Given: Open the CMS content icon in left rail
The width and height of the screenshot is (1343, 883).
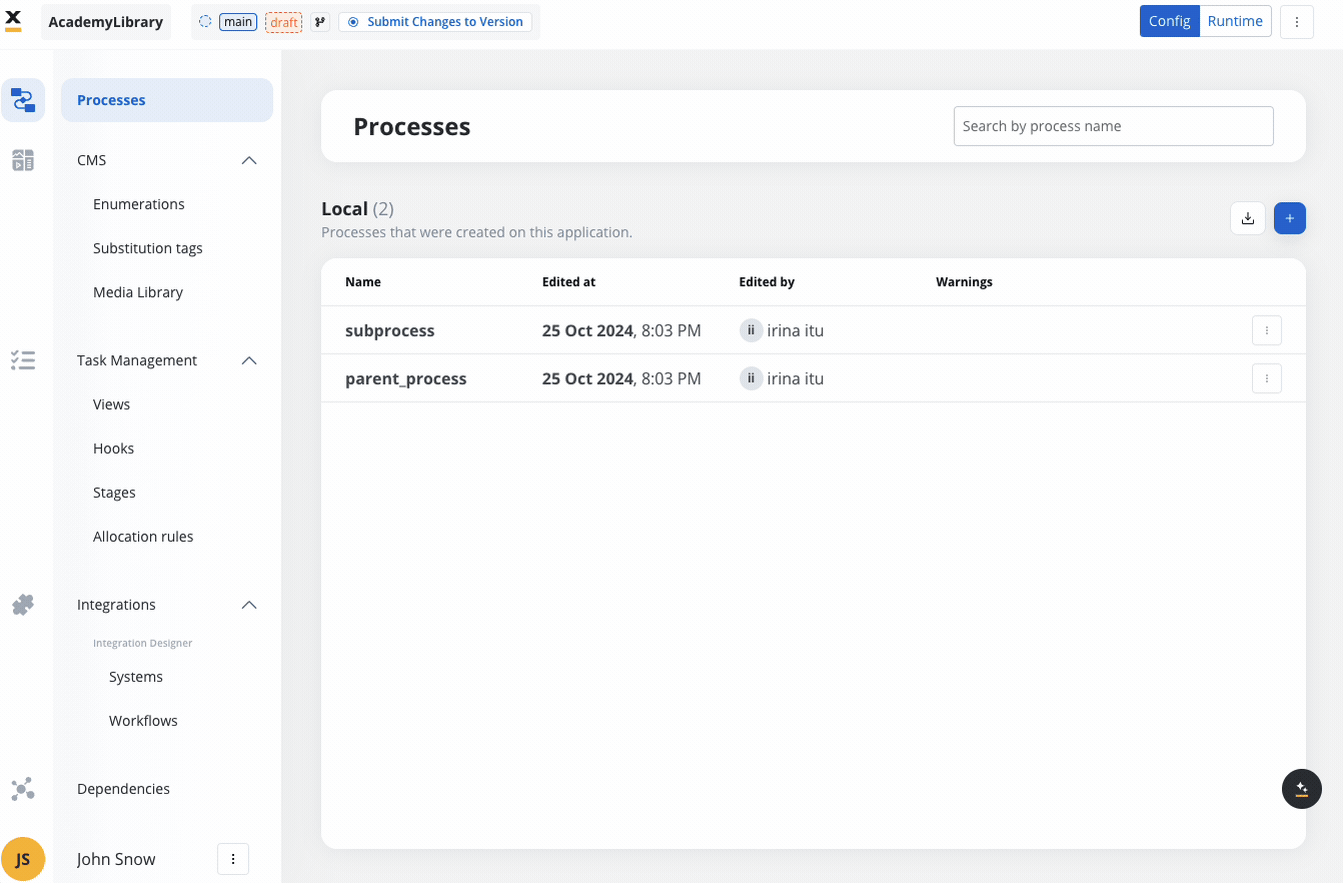Looking at the screenshot, I should pyautogui.click(x=23, y=160).
